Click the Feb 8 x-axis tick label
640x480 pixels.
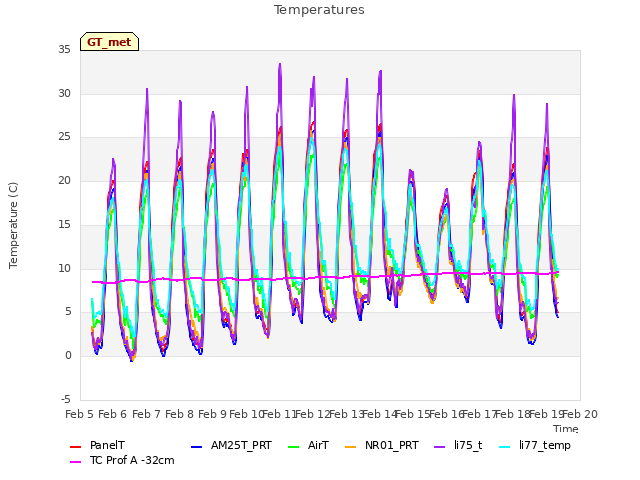click(x=179, y=414)
